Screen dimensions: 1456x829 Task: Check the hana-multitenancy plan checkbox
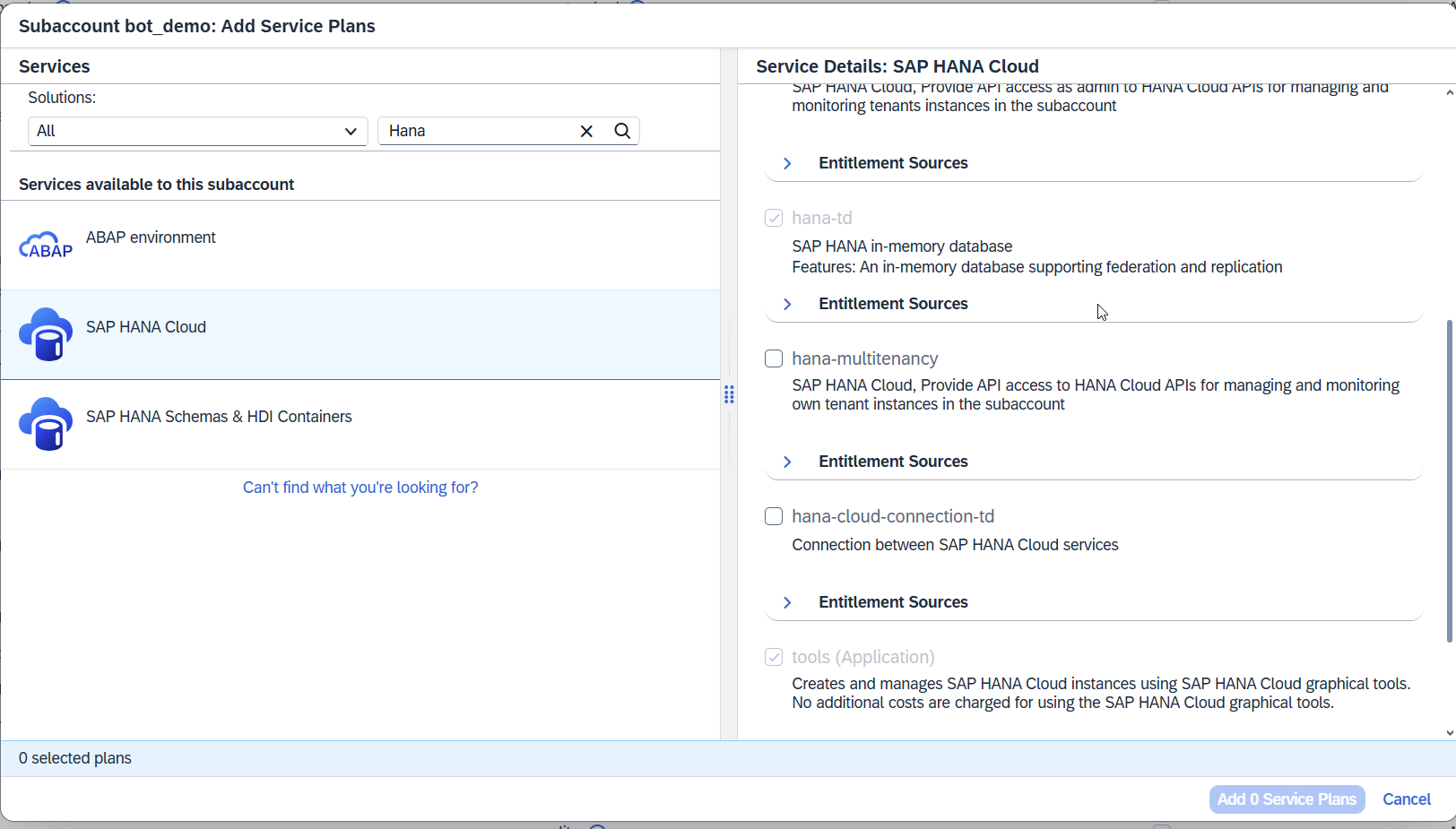[774, 358]
